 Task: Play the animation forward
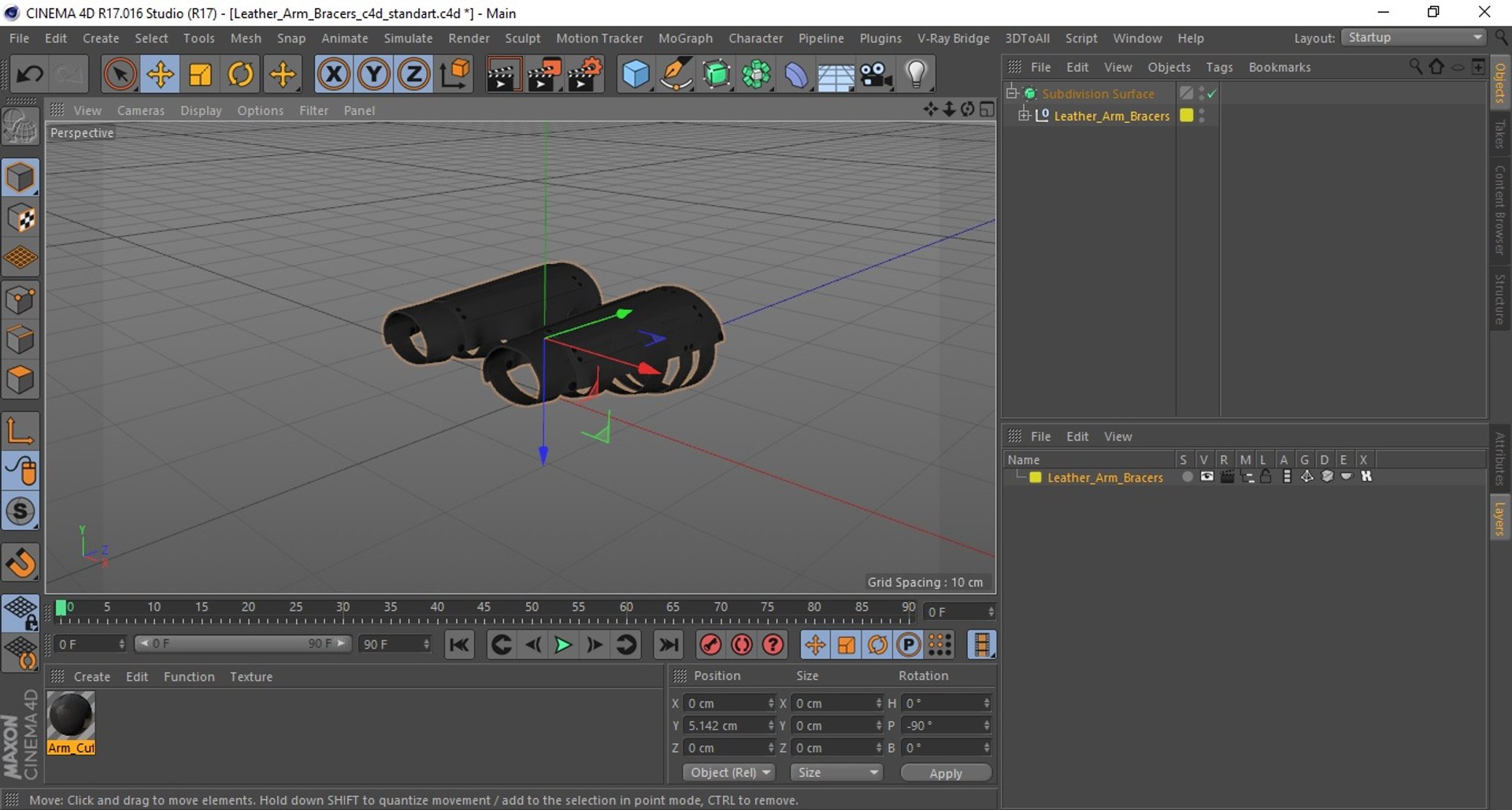click(x=563, y=645)
